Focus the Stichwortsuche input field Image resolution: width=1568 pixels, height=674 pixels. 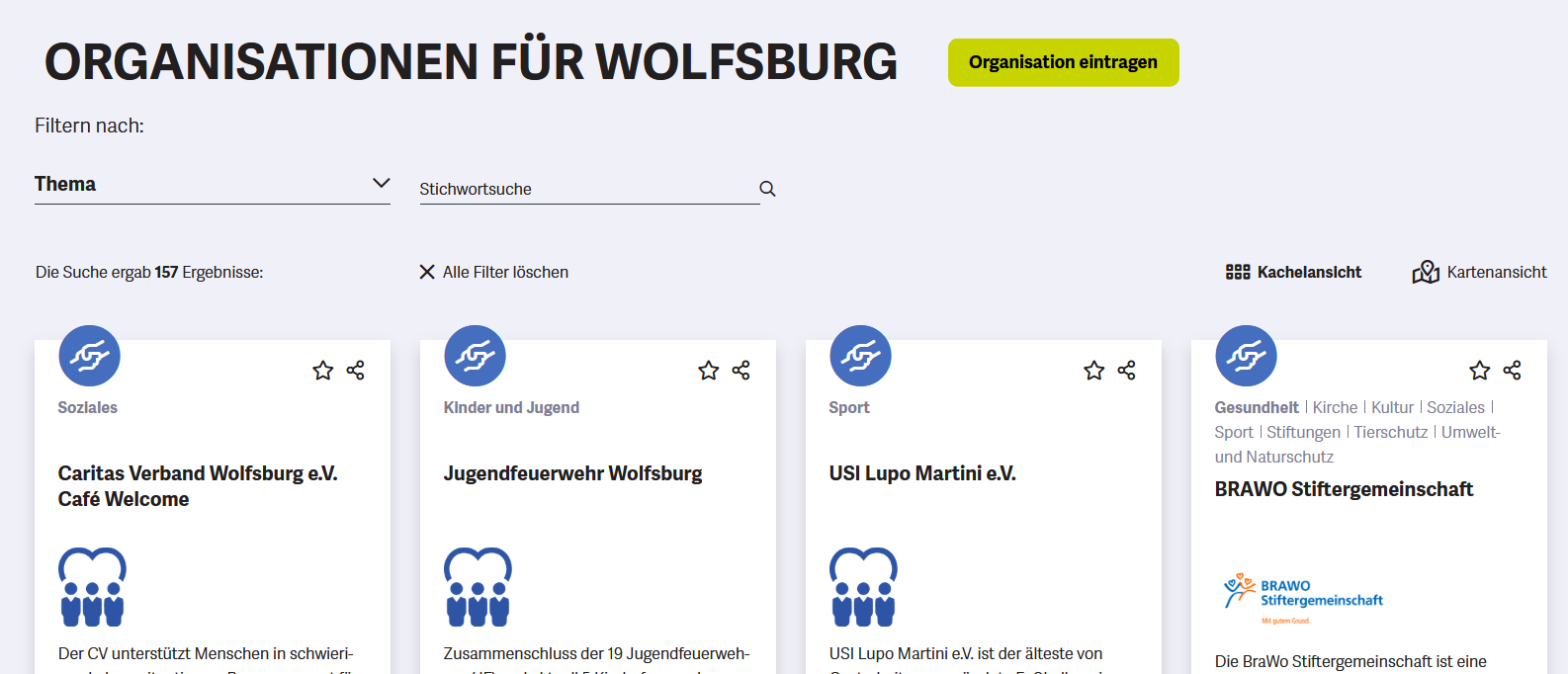point(583,189)
